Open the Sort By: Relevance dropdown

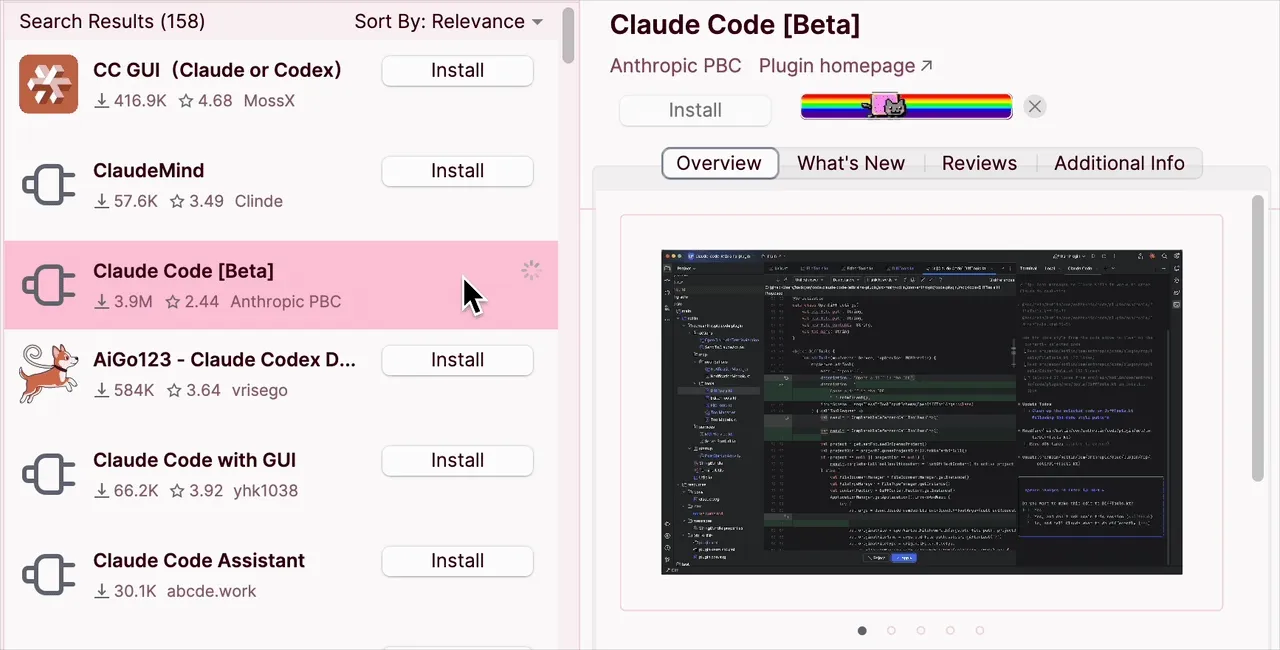click(x=448, y=21)
